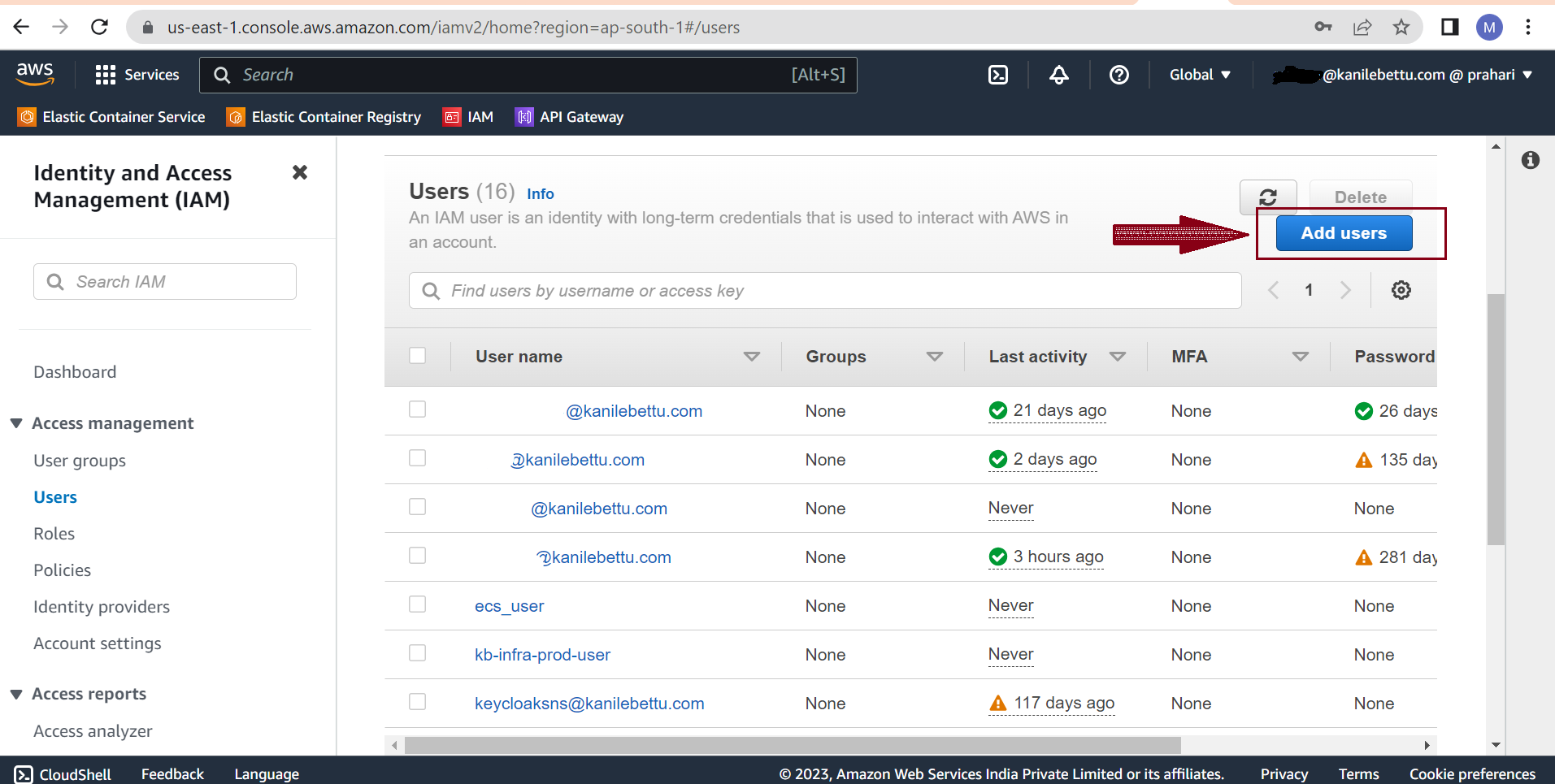Go to Policies in the sidebar

[62, 570]
